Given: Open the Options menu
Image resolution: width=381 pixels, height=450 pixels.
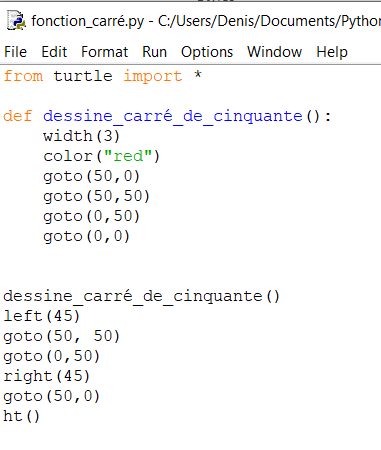Looking at the screenshot, I should coord(207,52).
